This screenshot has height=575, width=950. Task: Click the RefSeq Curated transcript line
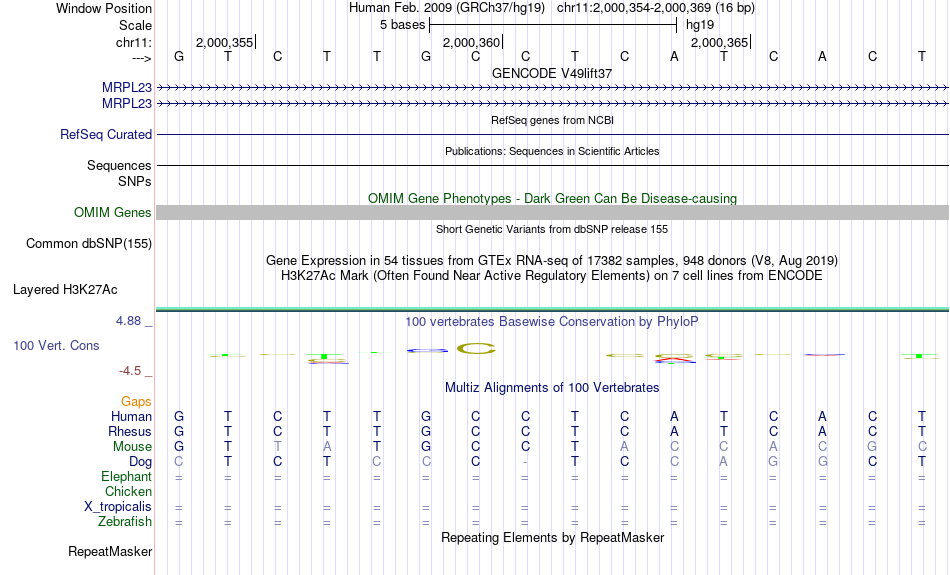(553, 135)
